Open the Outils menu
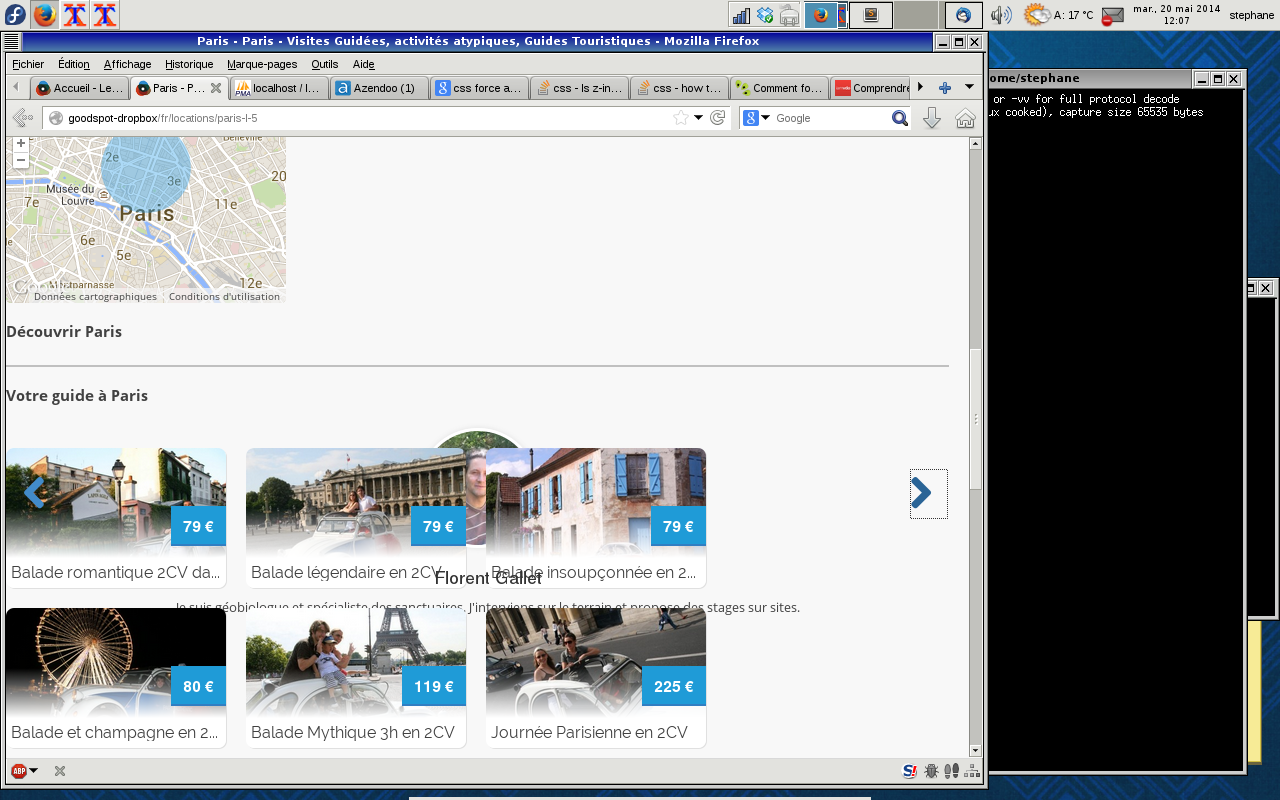Viewport: 1280px width, 800px height. tap(325, 64)
